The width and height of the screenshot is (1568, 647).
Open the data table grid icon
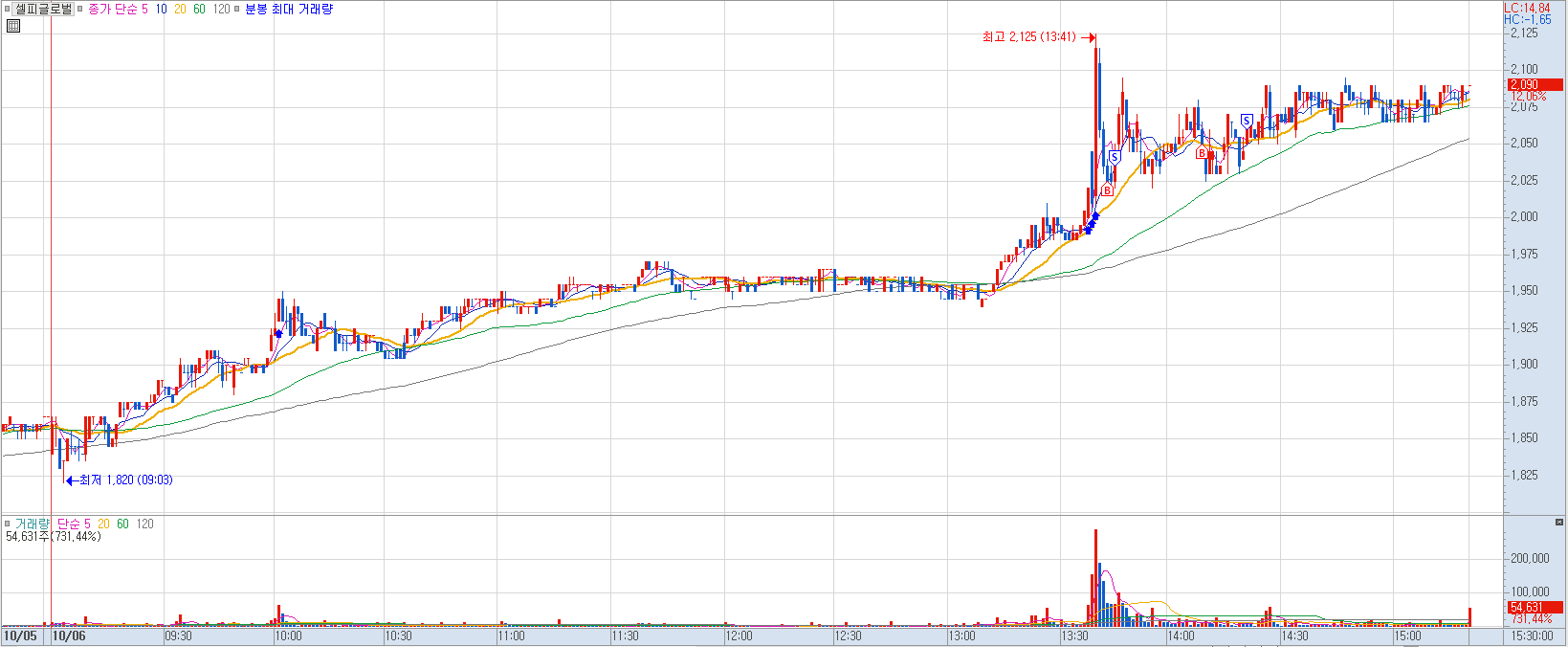(x=12, y=26)
